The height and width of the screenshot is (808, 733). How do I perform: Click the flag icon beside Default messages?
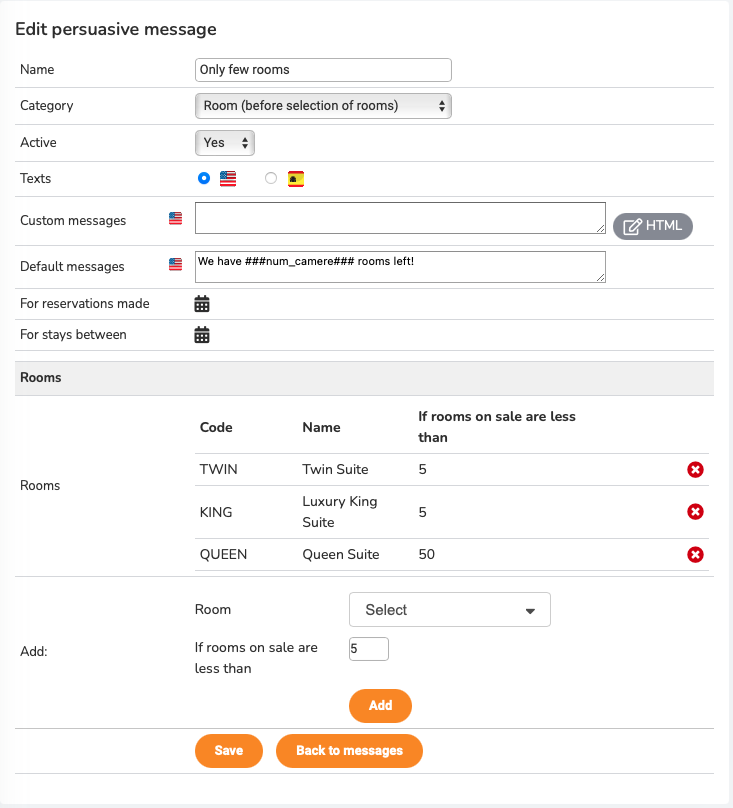175,264
